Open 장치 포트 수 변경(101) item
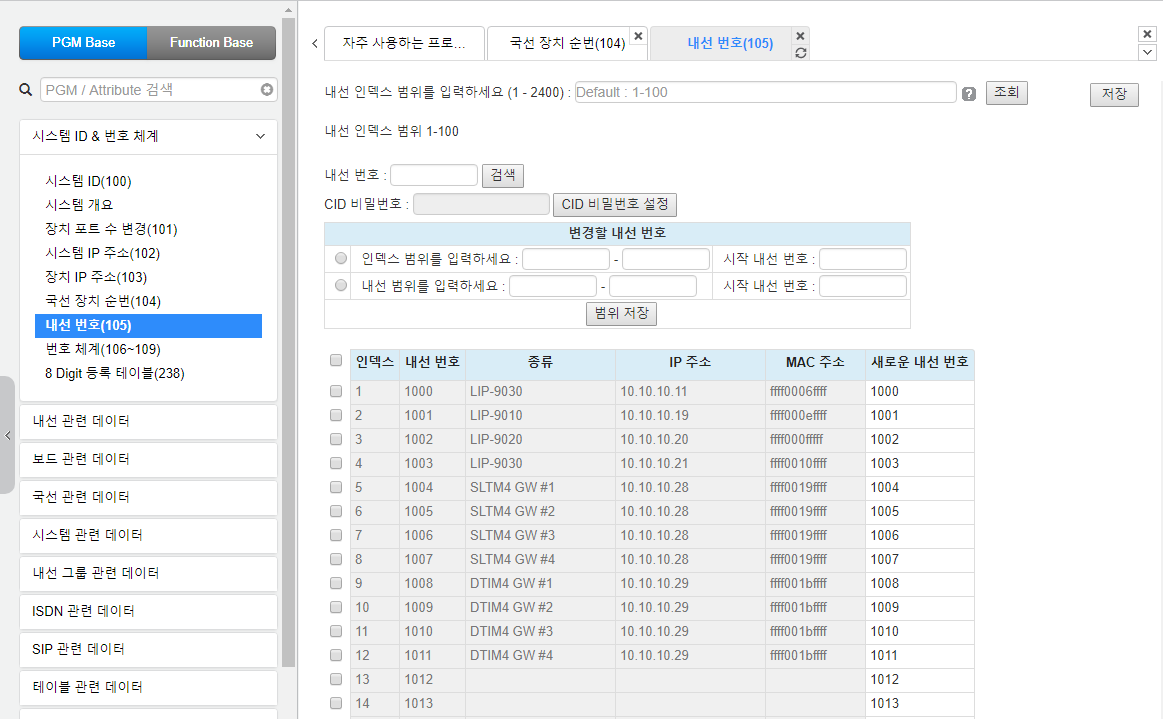The height and width of the screenshot is (719, 1163). tap(111, 229)
